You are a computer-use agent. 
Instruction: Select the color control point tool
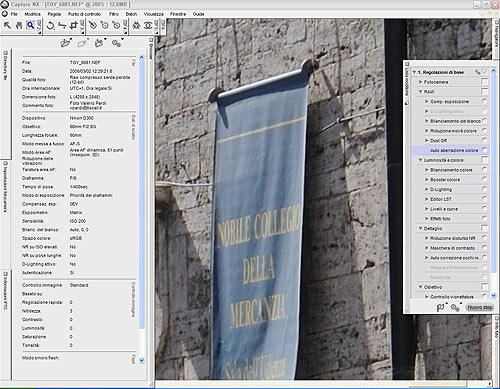coord(136,25)
